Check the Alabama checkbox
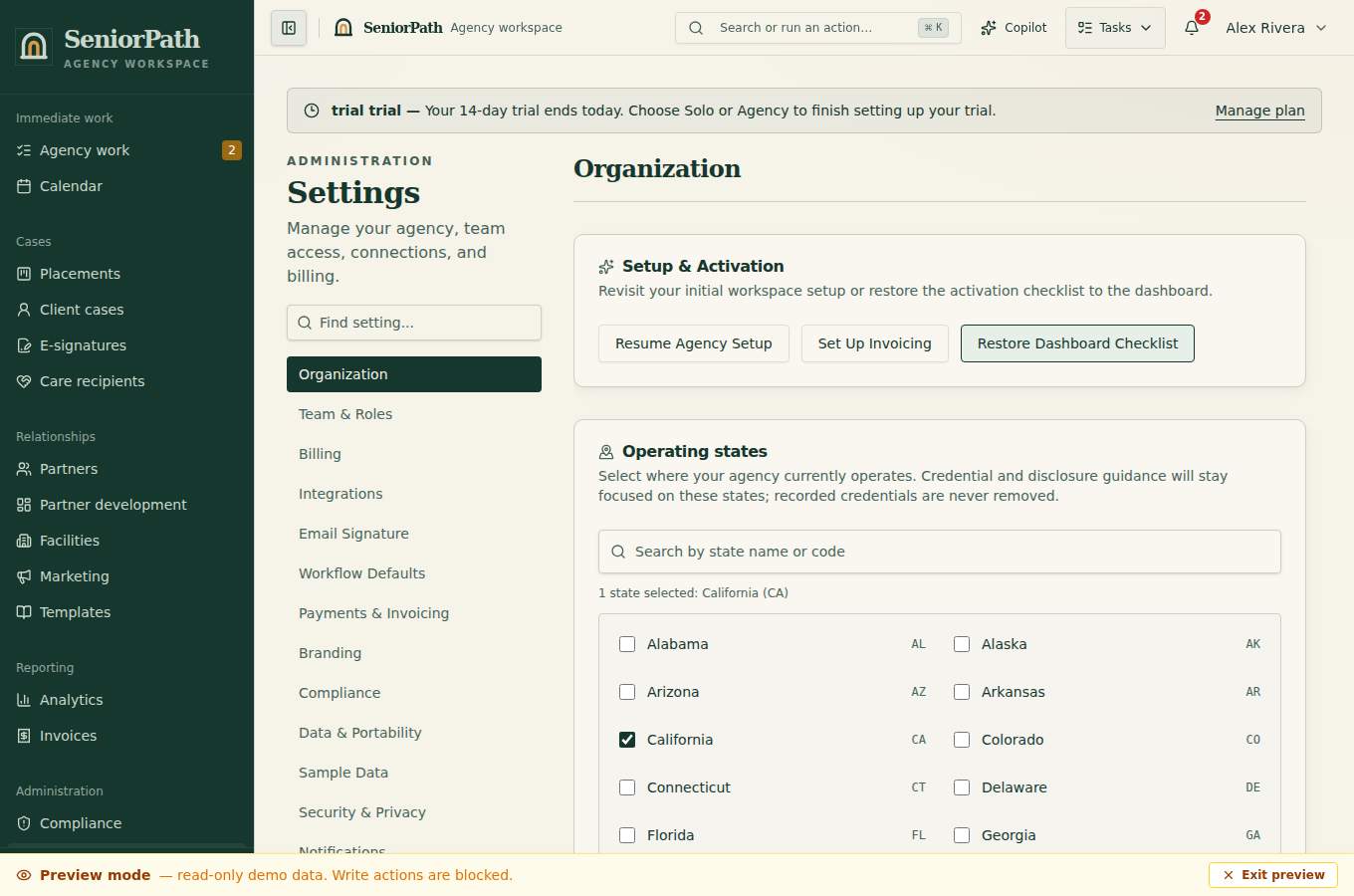Viewport: 1354px width, 896px height. pos(627,644)
